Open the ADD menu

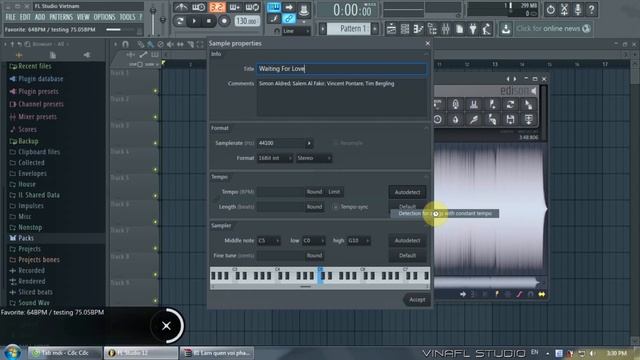click(40, 17)
